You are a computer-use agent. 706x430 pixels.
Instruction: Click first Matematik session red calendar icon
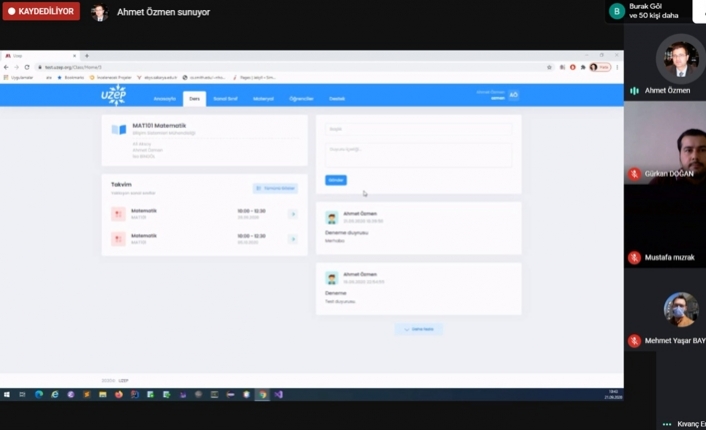[x=118, y=214]
